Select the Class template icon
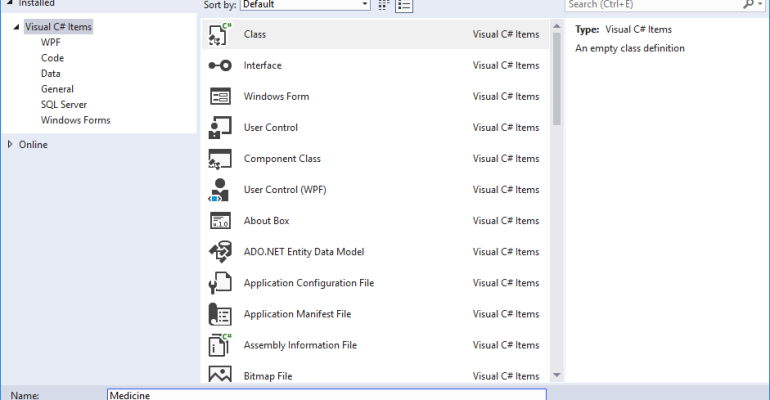770x400 pixels. [x=220, y=34]
